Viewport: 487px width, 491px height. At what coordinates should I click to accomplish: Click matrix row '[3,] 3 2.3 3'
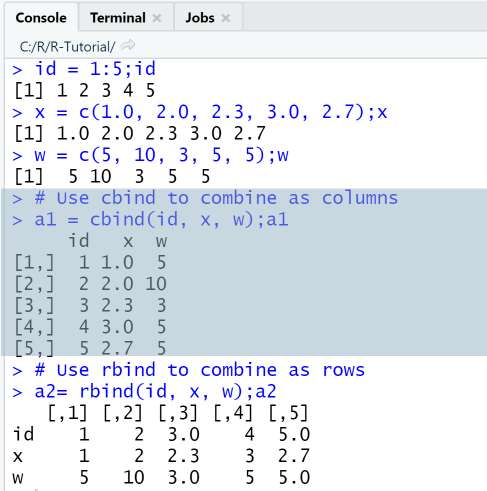(90, 305)
